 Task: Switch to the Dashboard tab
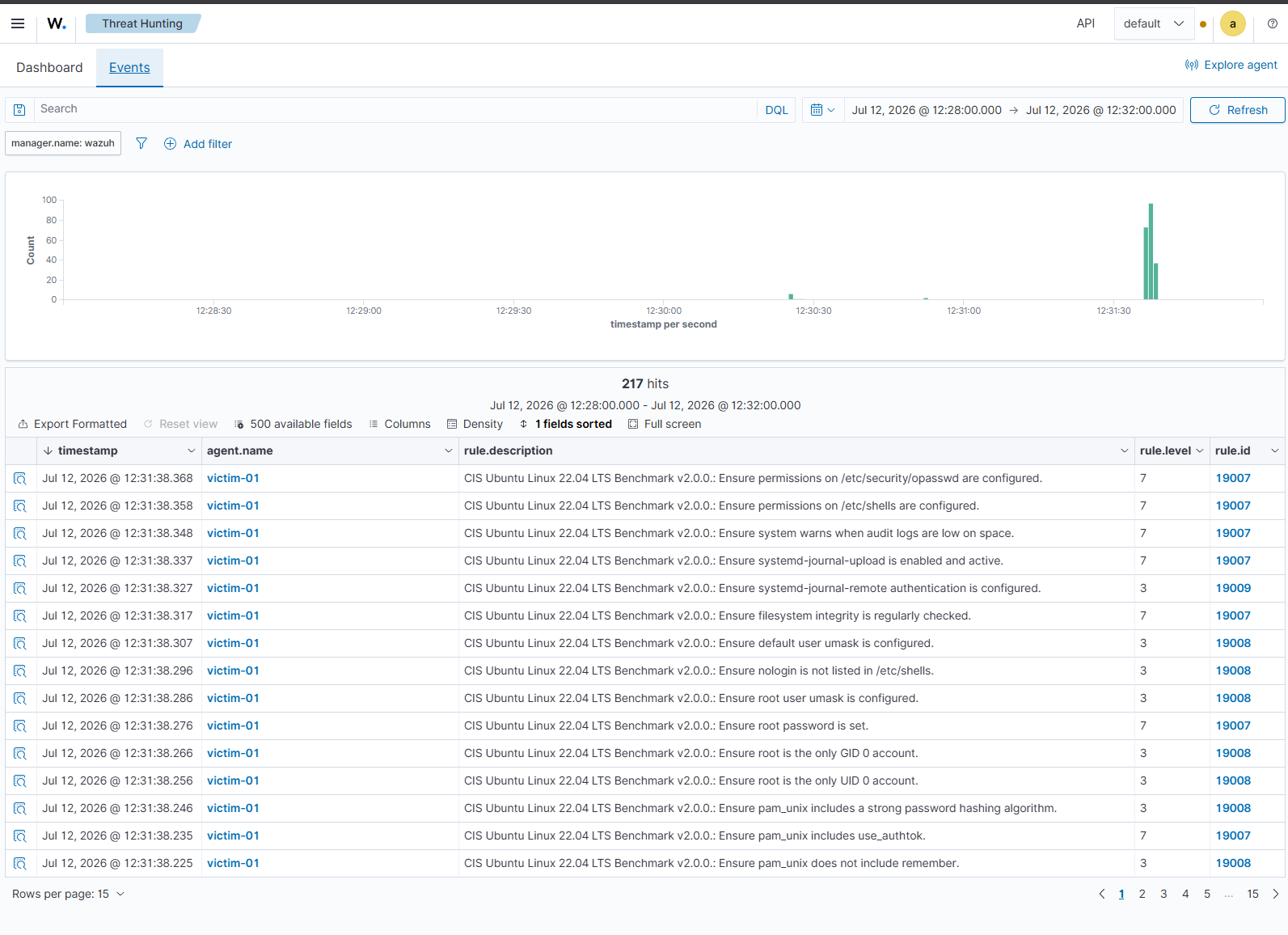click(x=49, y=67)
